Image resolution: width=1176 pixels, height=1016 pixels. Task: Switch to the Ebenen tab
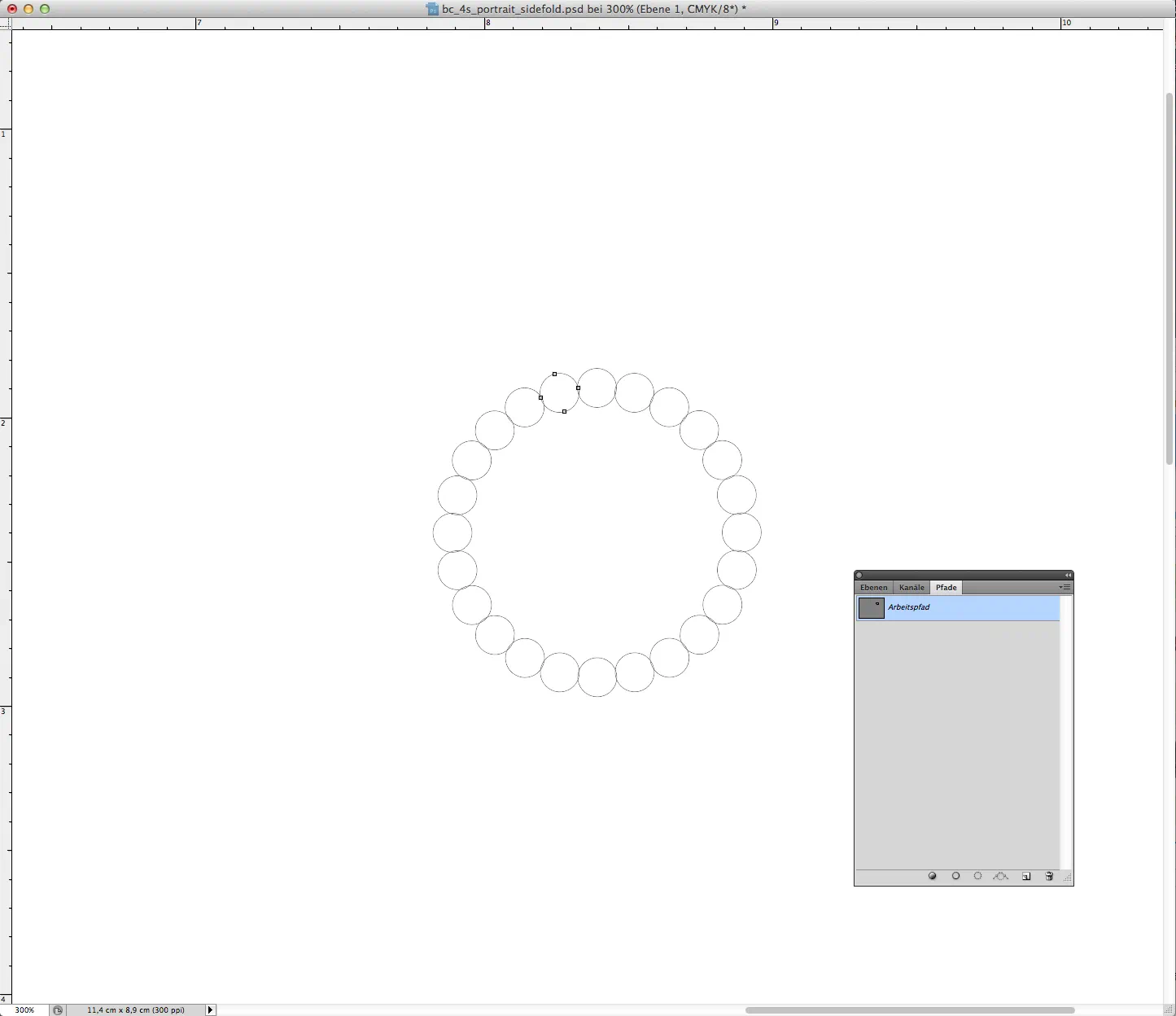coord(873,587)
